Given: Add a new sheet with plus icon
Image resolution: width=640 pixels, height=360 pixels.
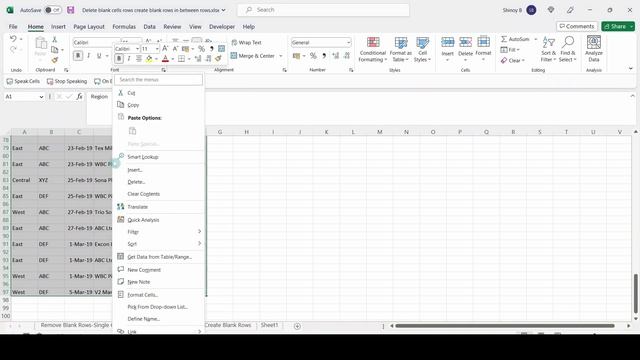Looking at the screenshot, I should tap(297, 326).
